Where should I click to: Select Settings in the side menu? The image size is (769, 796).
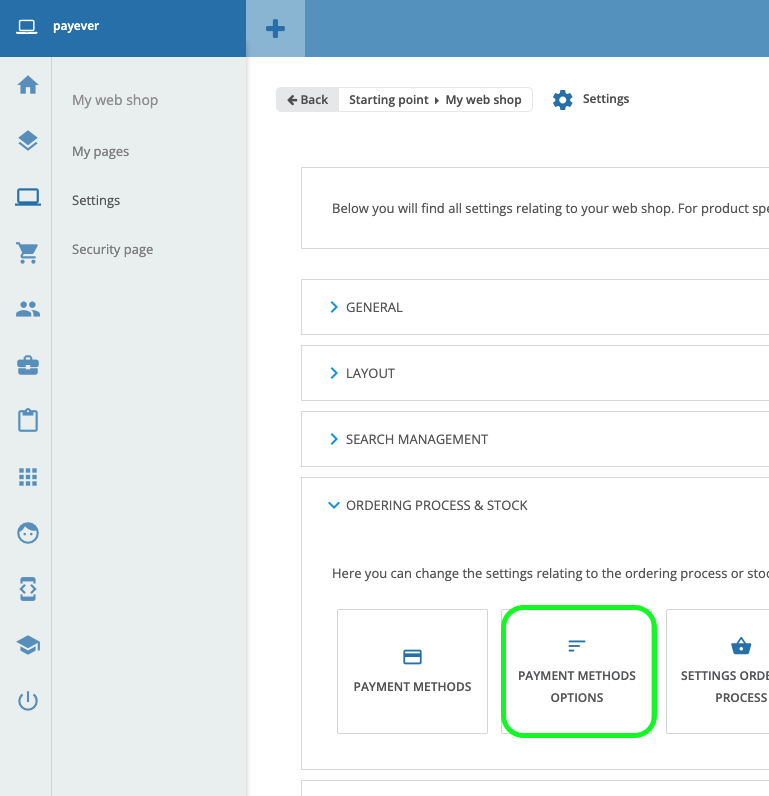click(x=96, y=201)
